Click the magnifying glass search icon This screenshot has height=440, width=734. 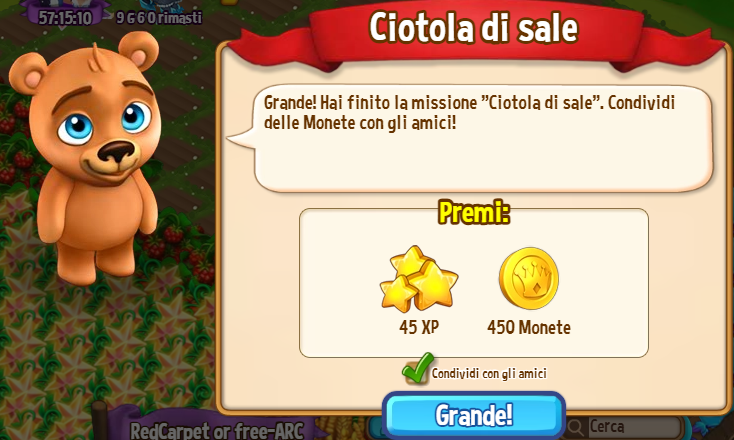tap(575, 427)
